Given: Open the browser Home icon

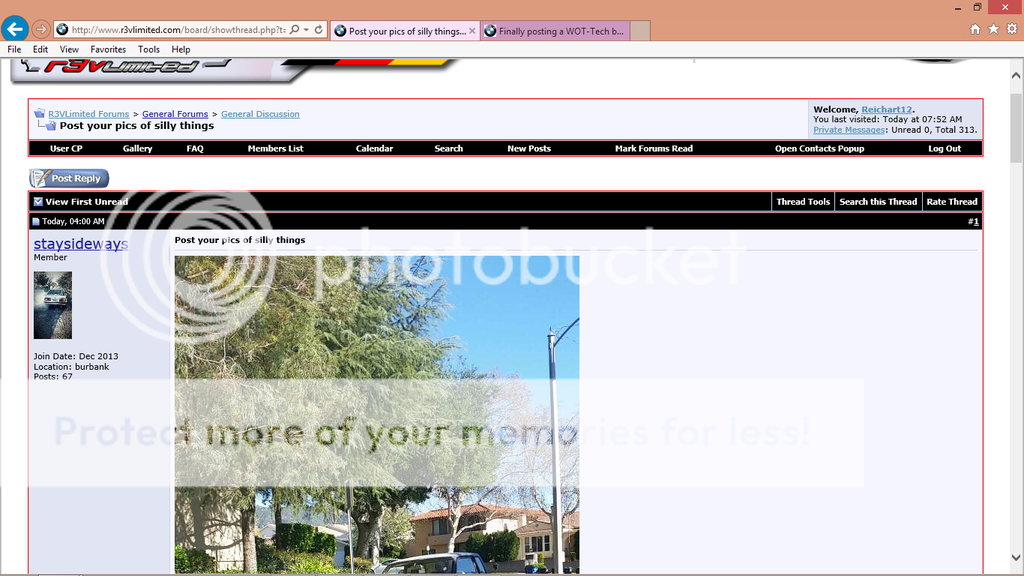Looking at the screenshot, I should tap(975, 29).
